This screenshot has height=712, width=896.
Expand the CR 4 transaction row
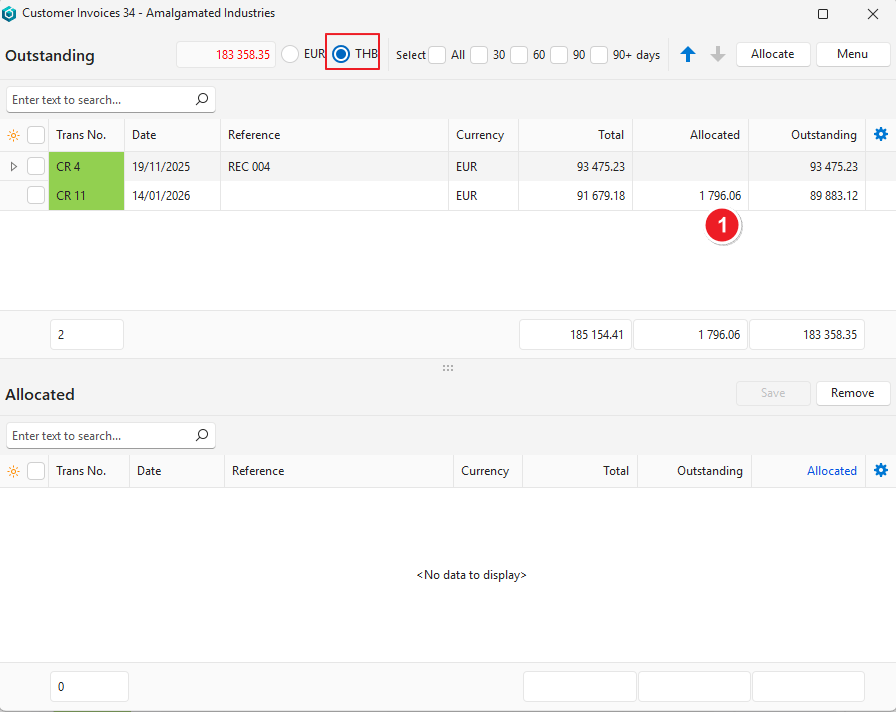(13, 167)
